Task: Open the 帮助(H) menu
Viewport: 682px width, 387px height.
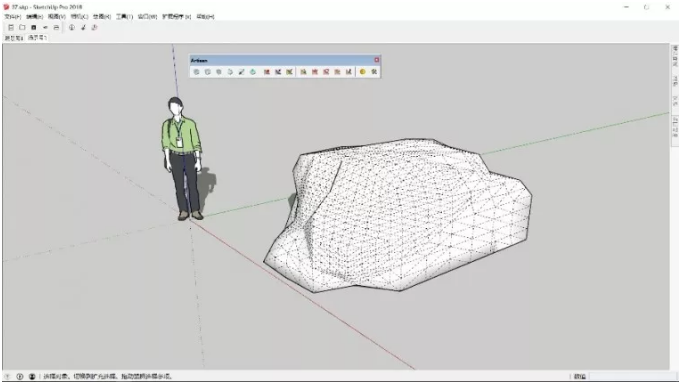Action: (205, 17)
